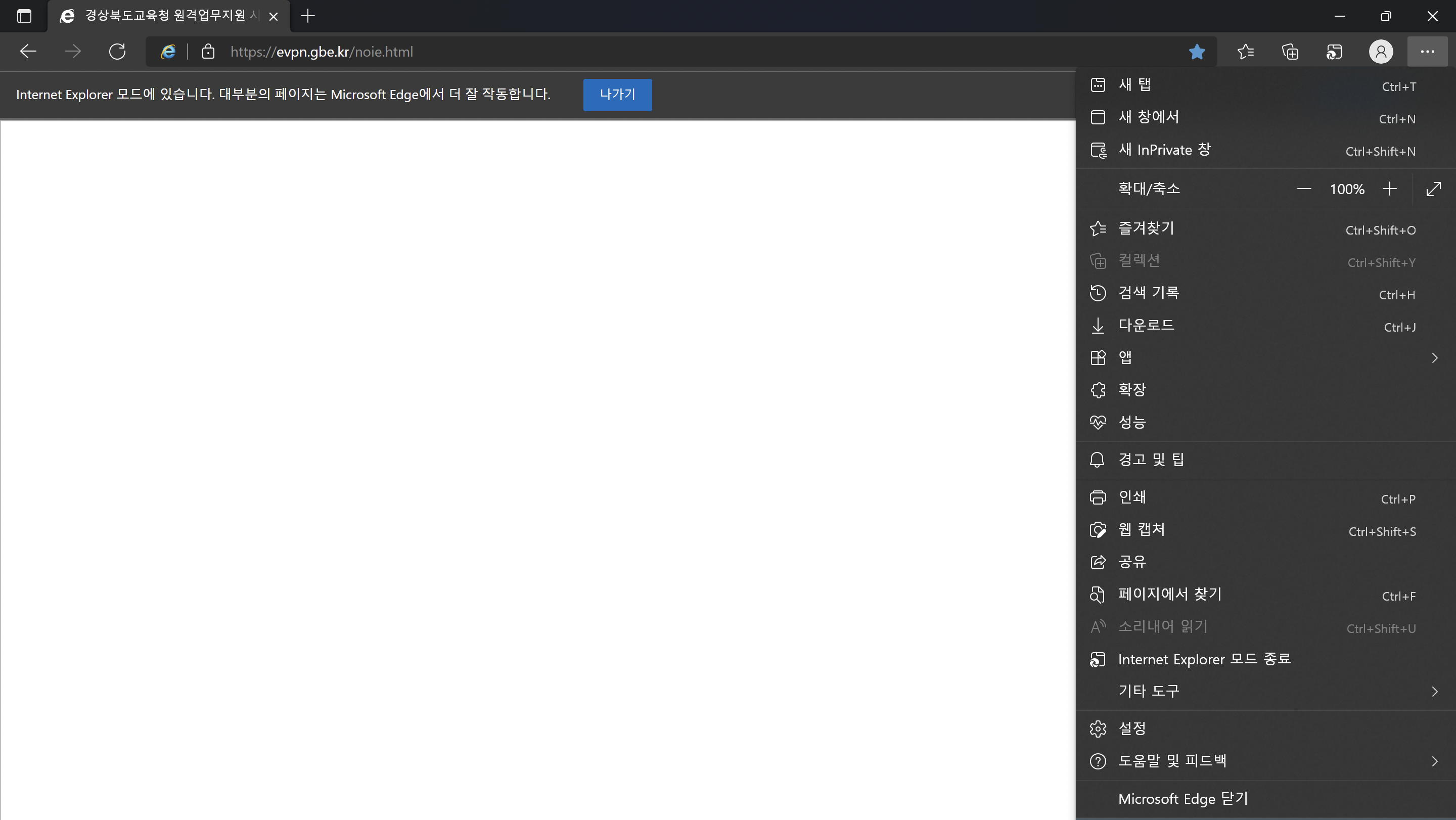Enter full screen from zoom row
The image size is (1456, 820).
(x=1433, y=189)
